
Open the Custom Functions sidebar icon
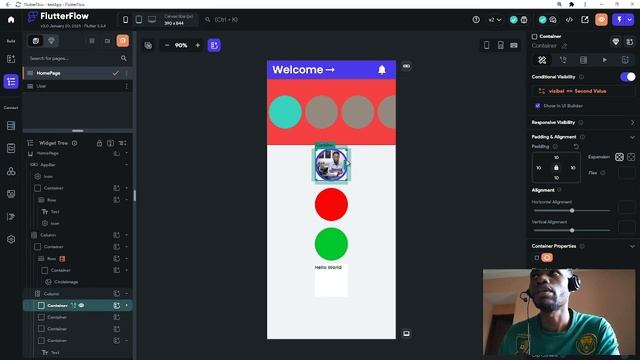point(11,216)
